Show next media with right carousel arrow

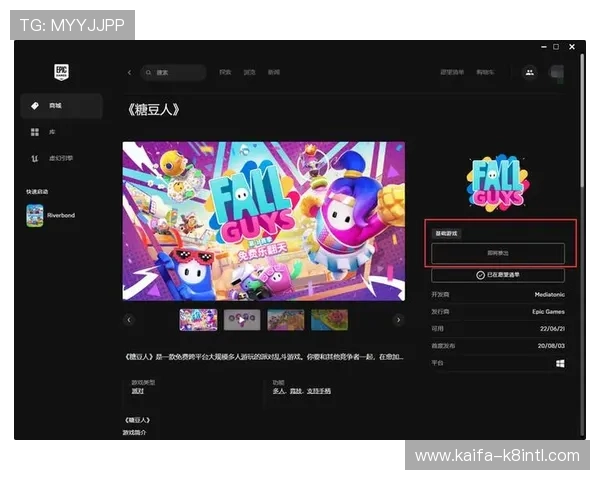(398, 320)
